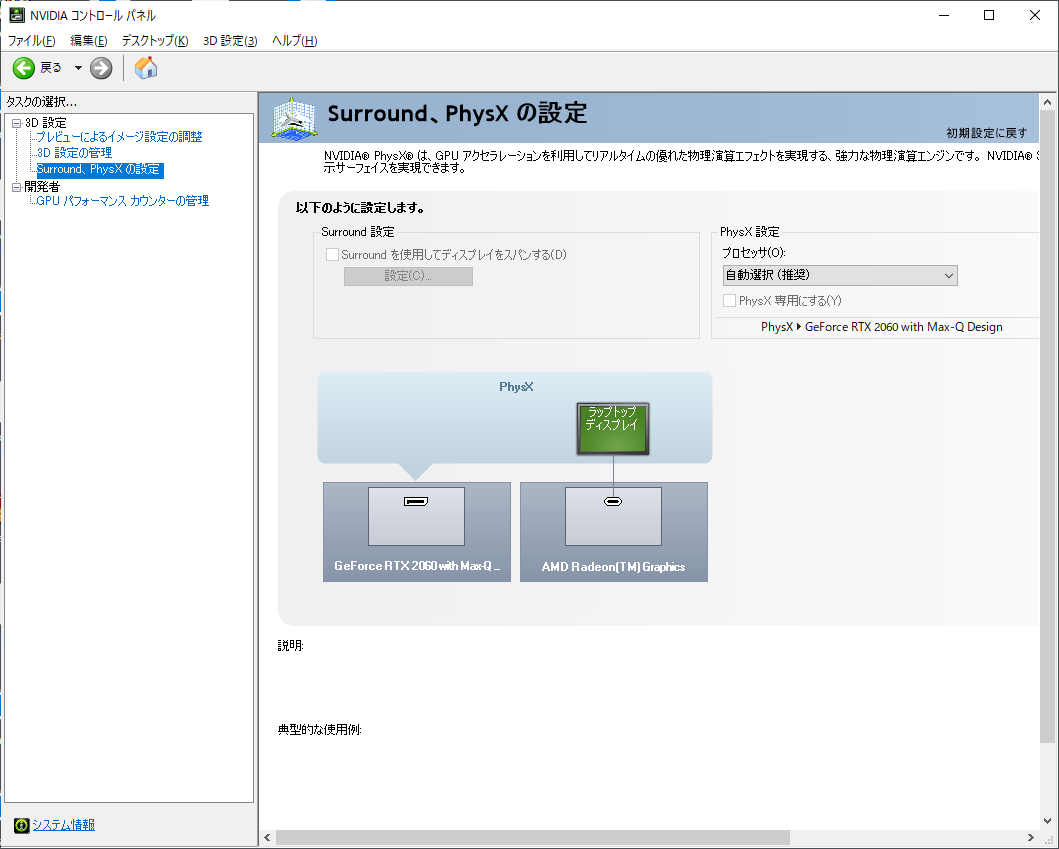The image size is (1059, 849).
Task: Collapse the 3D 設定 tree node
Action: point(16,123)
